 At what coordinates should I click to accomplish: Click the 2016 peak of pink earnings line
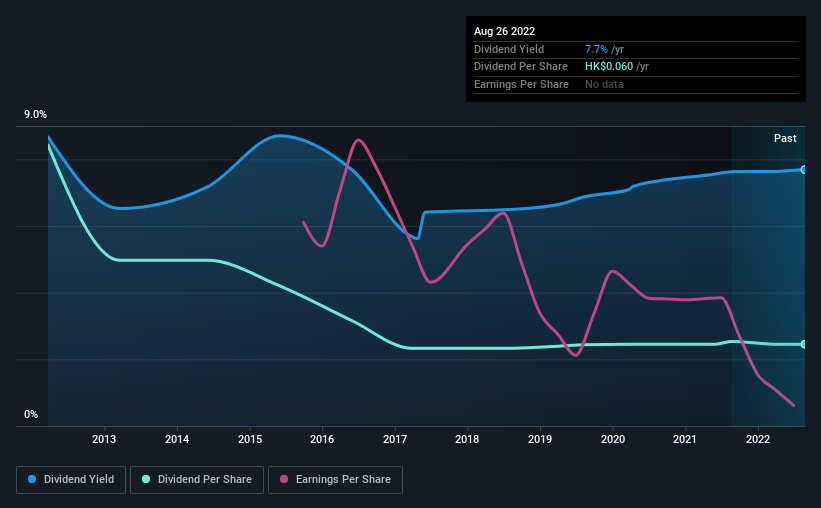tap(358, 140)
